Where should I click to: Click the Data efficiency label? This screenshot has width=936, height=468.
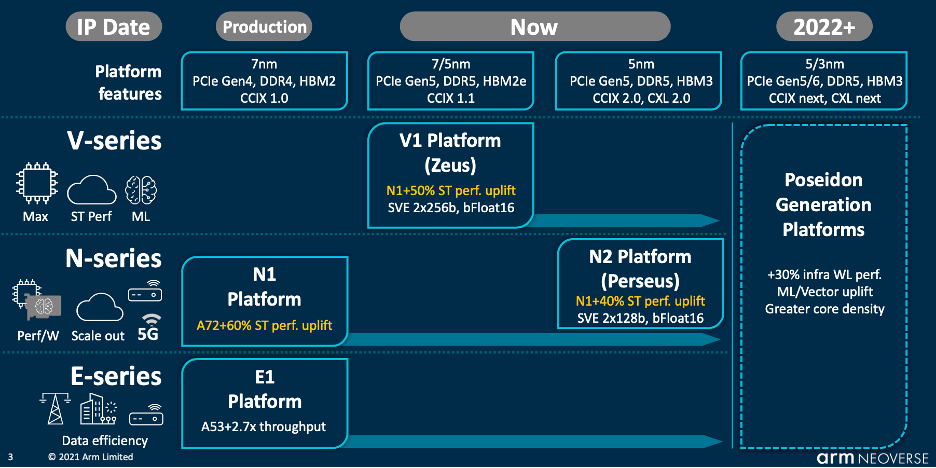click(x=104, y=441)
